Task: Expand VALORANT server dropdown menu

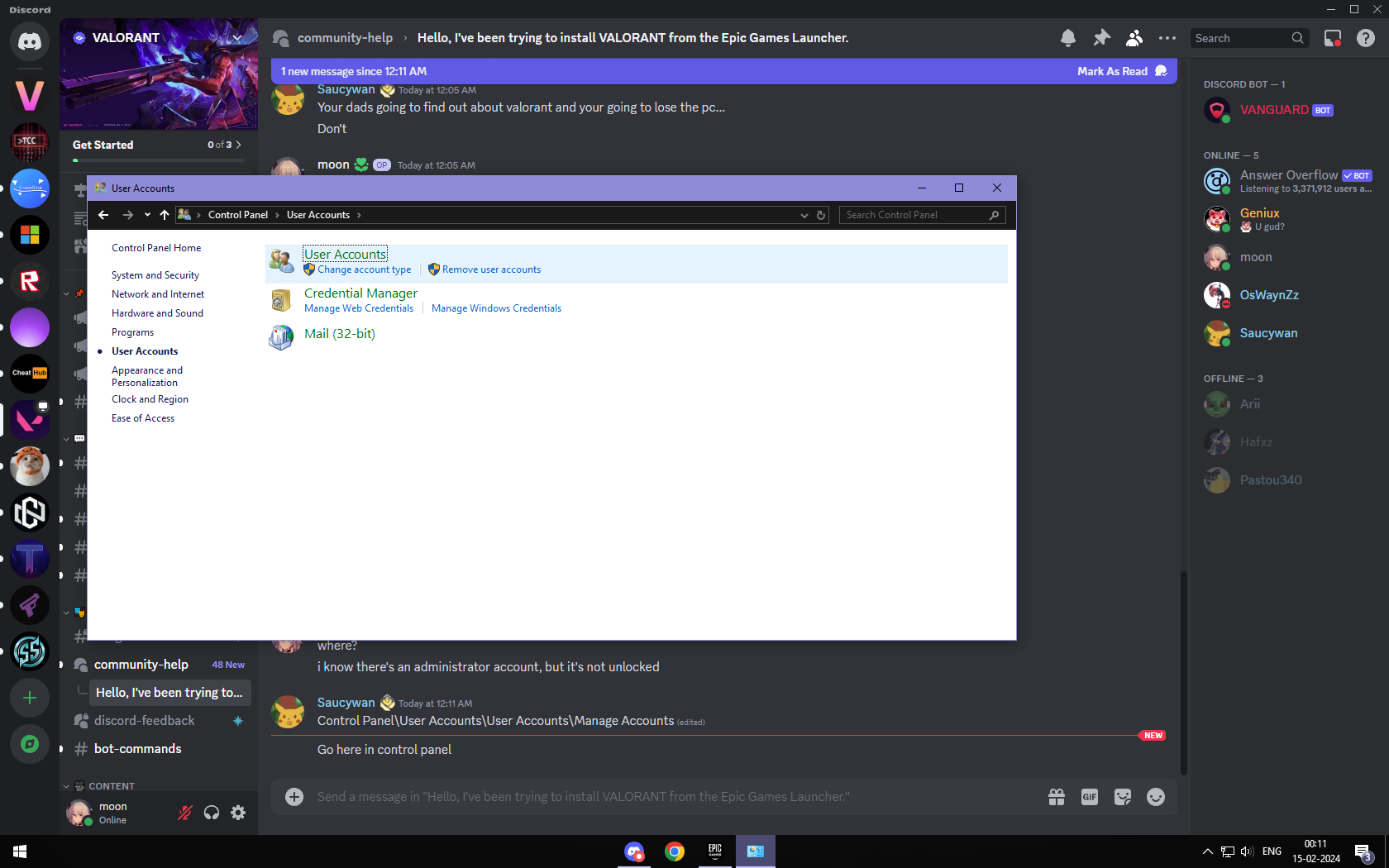Action: [x=237, y=38]
